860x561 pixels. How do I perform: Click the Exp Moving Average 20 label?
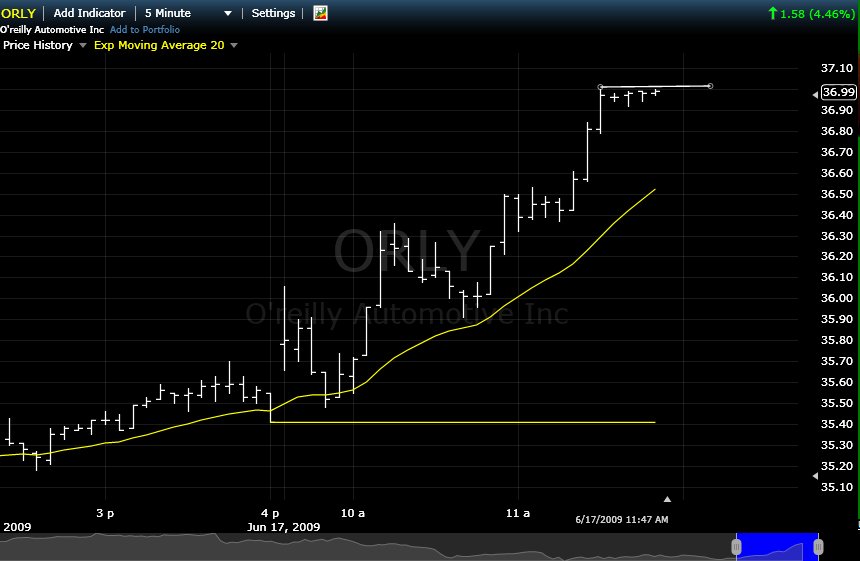(159, 45)
